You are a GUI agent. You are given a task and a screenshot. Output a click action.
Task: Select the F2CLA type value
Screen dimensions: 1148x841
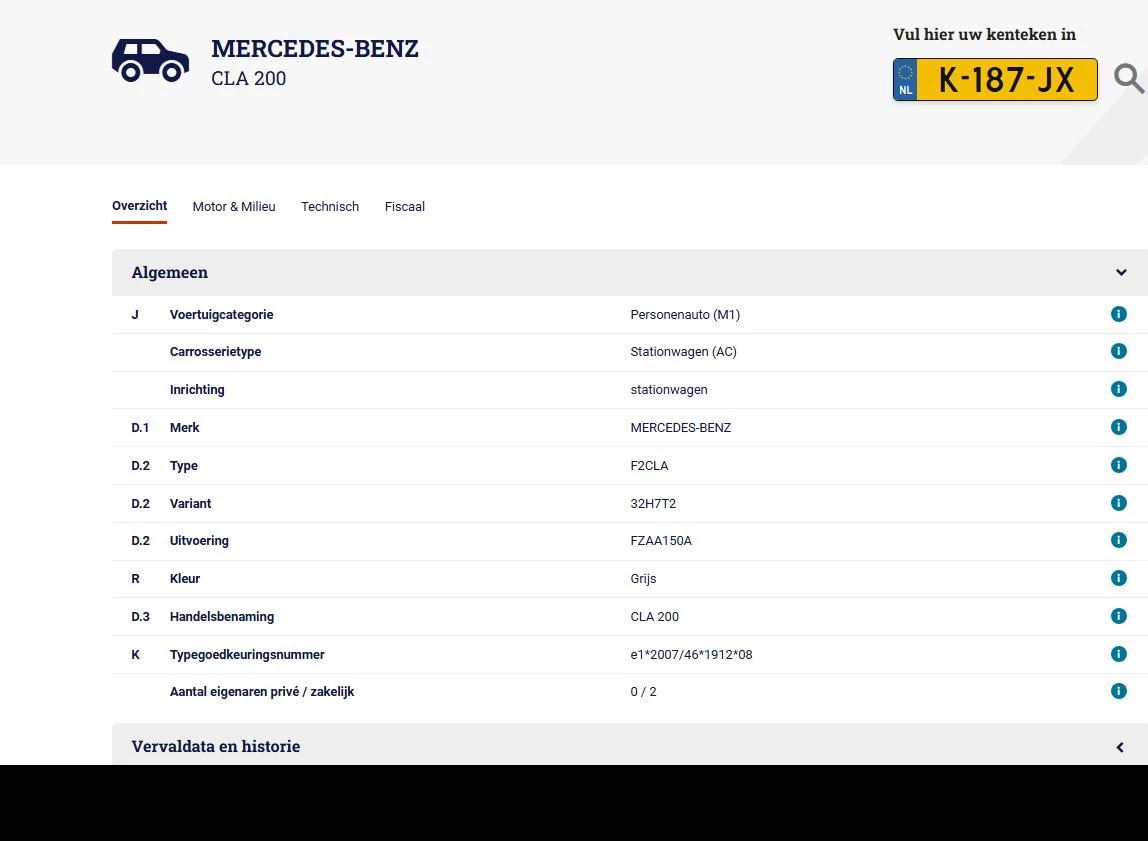[x=649, y=466]
